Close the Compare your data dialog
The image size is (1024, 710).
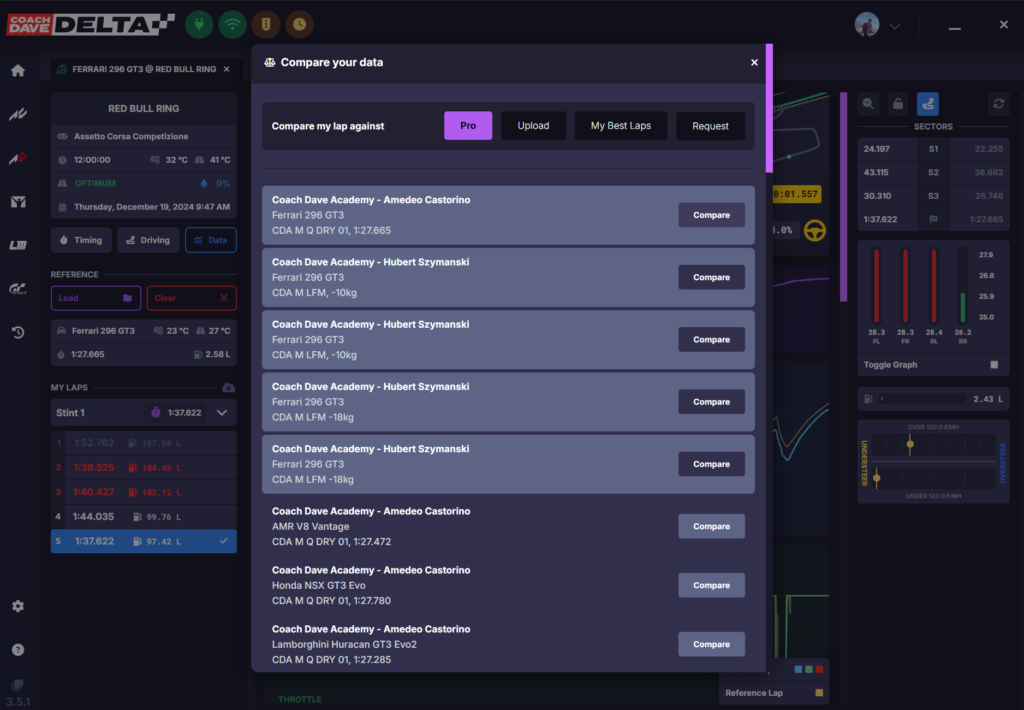(x=754, y=63)
